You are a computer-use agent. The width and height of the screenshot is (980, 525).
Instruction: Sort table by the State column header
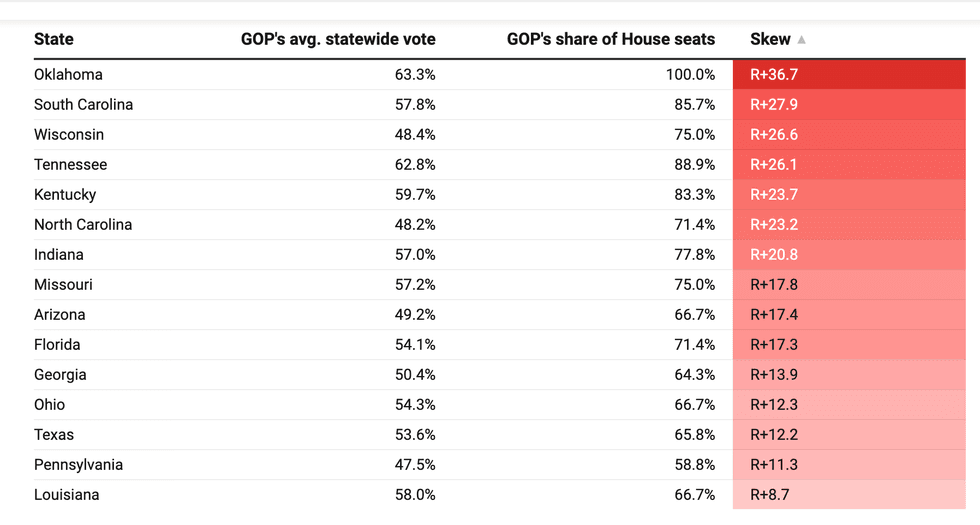click(x=54, y=39)
